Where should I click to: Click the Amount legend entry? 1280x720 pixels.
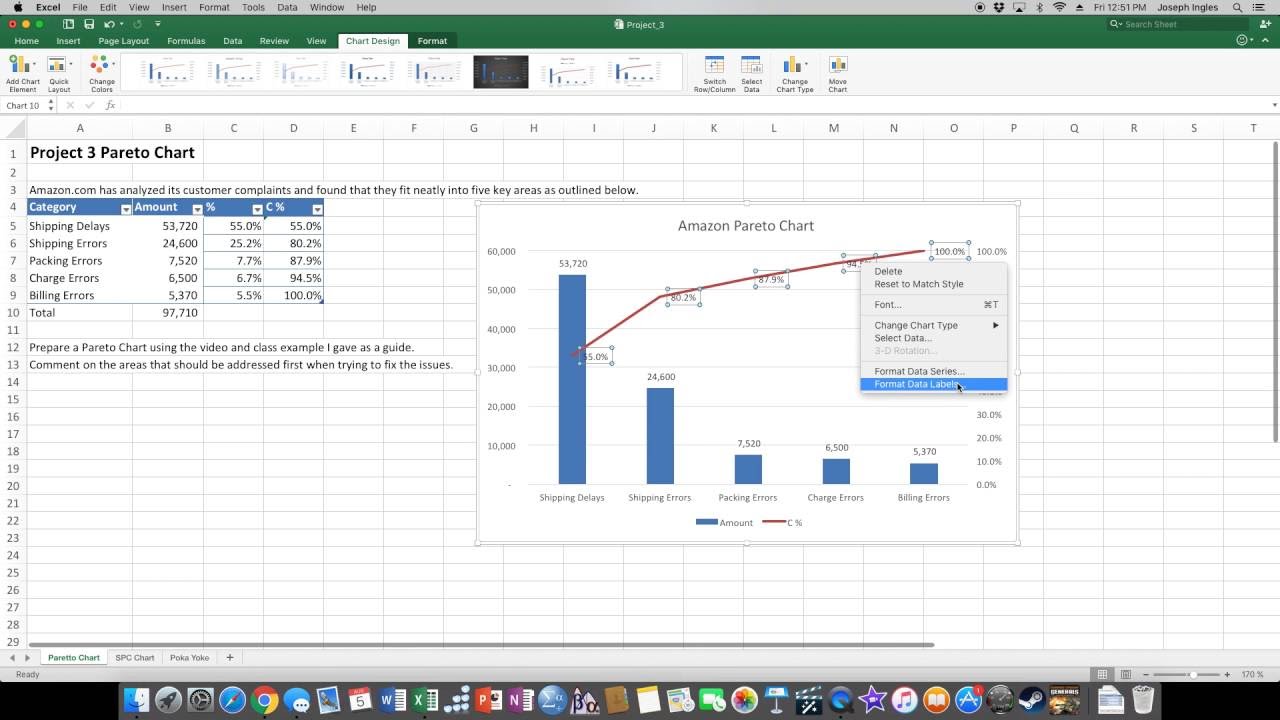pos(724,523)
